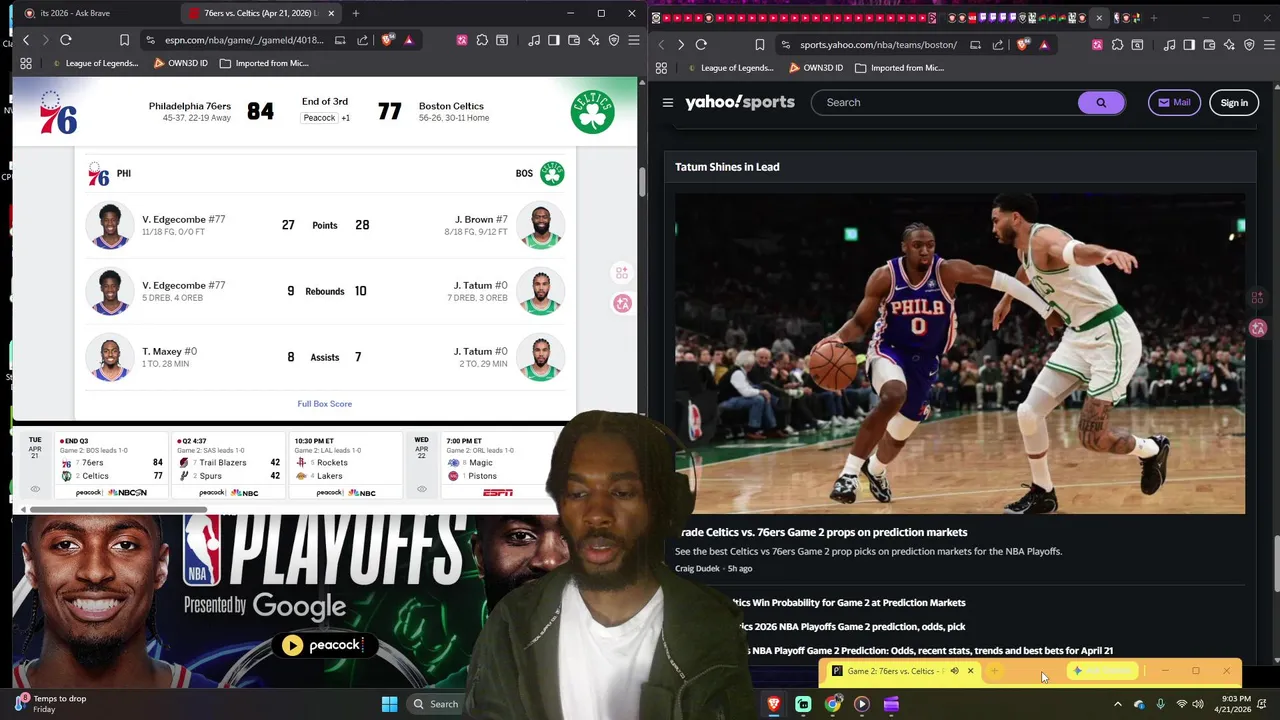Play the Peacock playoffs video
The width and height of the screenshot is (1280, 720).
tap(292, 645)
